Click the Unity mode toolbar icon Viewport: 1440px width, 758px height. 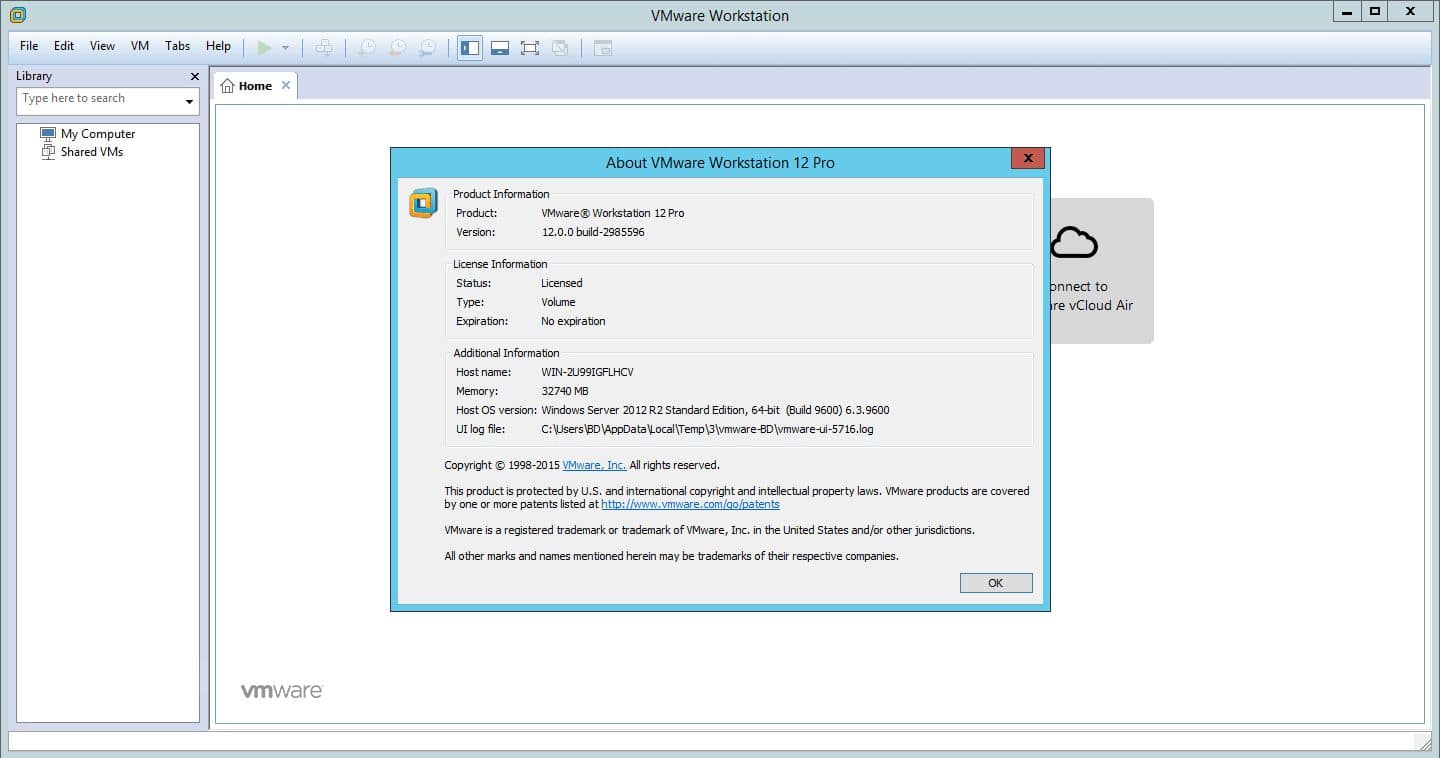click(560, 47)
